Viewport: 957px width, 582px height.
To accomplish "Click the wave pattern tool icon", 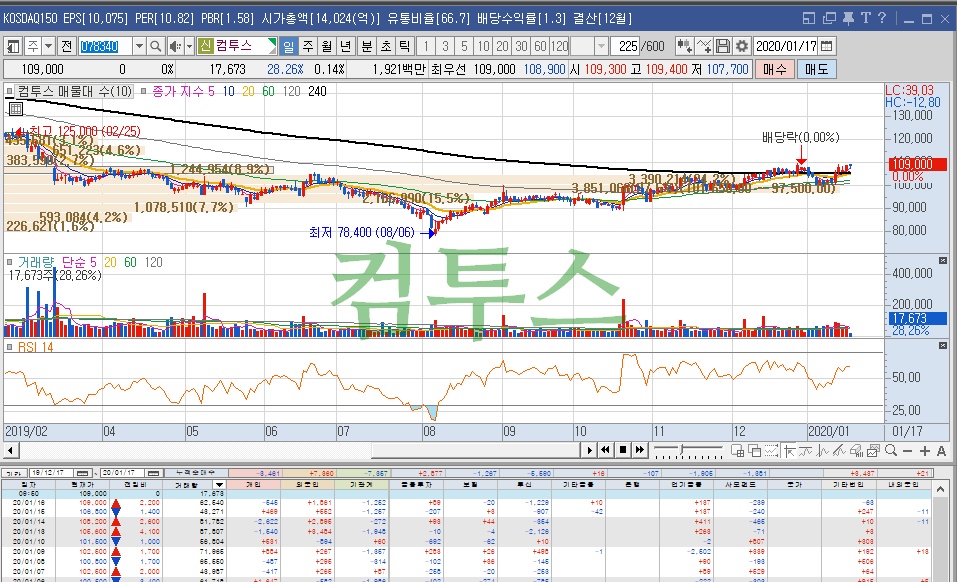I will click(822, 450).
